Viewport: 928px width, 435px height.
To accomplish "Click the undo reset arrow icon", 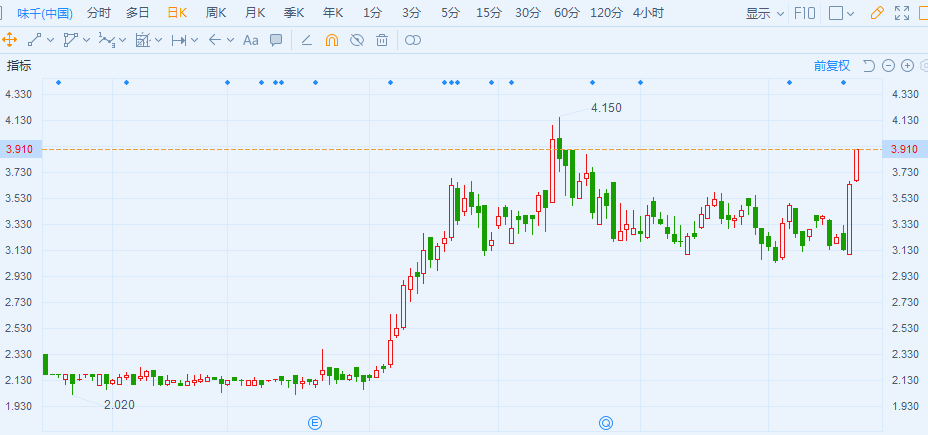I will point(868,66).
